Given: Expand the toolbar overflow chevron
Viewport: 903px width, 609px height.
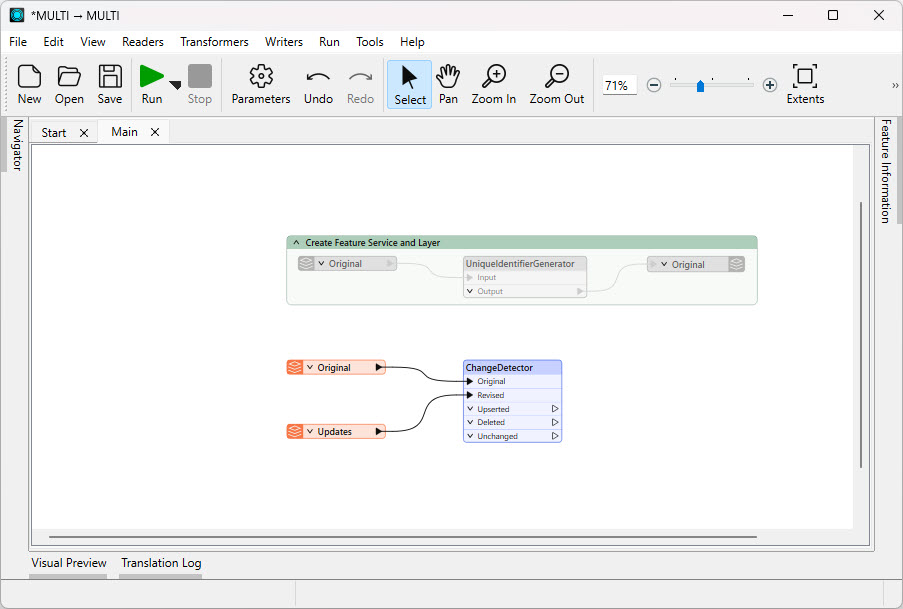Looking at the screenshot, I should point(895,85).
